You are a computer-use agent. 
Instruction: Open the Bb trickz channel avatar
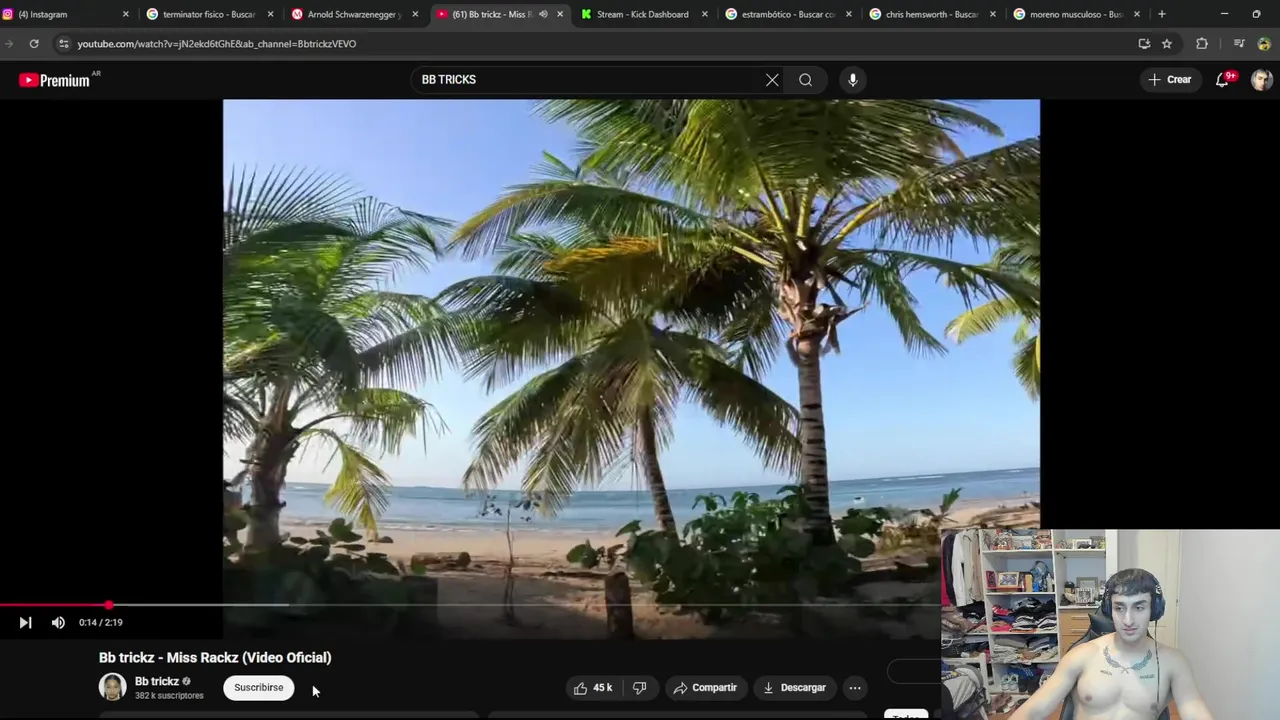point(112,687)
